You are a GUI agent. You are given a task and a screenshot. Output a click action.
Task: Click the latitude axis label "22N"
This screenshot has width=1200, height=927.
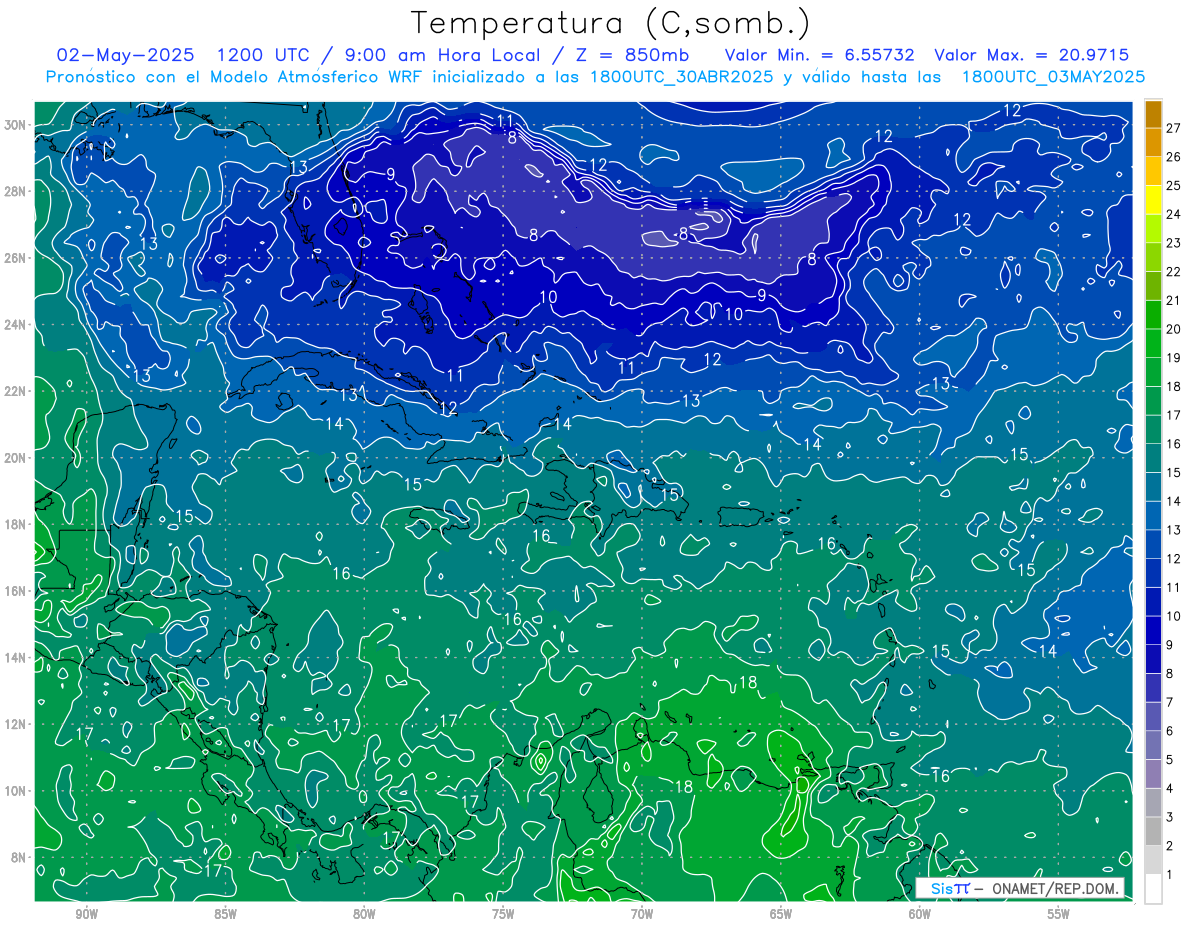(17, 391)
